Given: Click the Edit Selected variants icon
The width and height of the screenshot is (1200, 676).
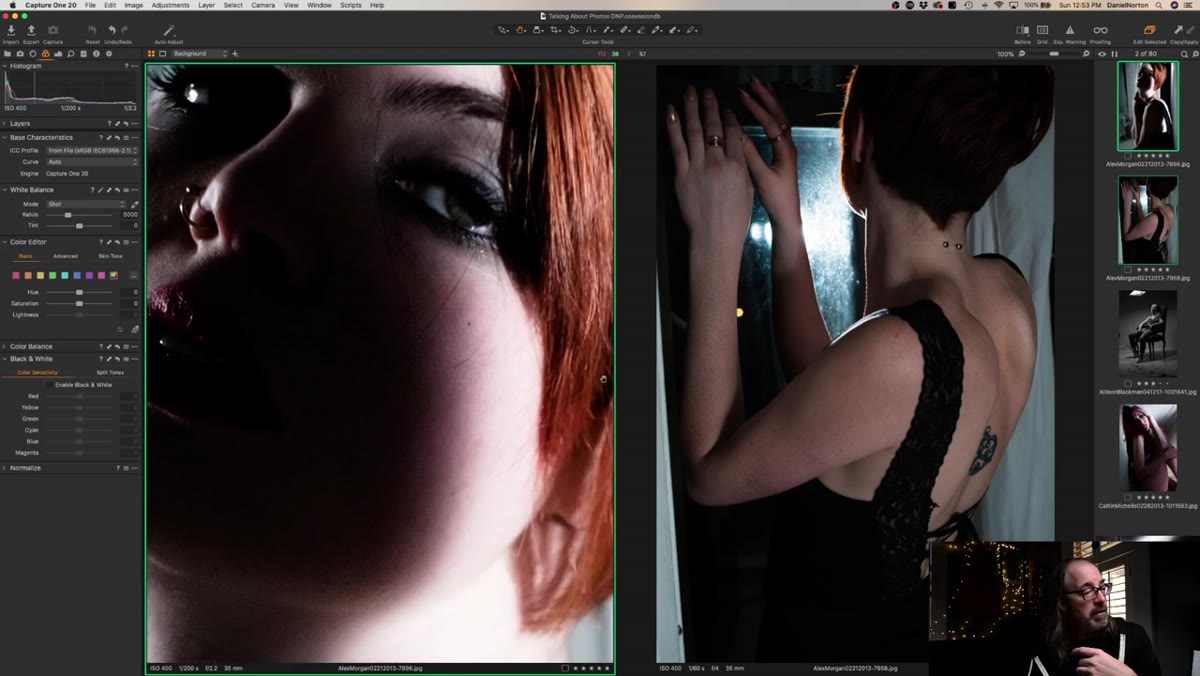Looking at the screenshot, I should point(1149,31).
